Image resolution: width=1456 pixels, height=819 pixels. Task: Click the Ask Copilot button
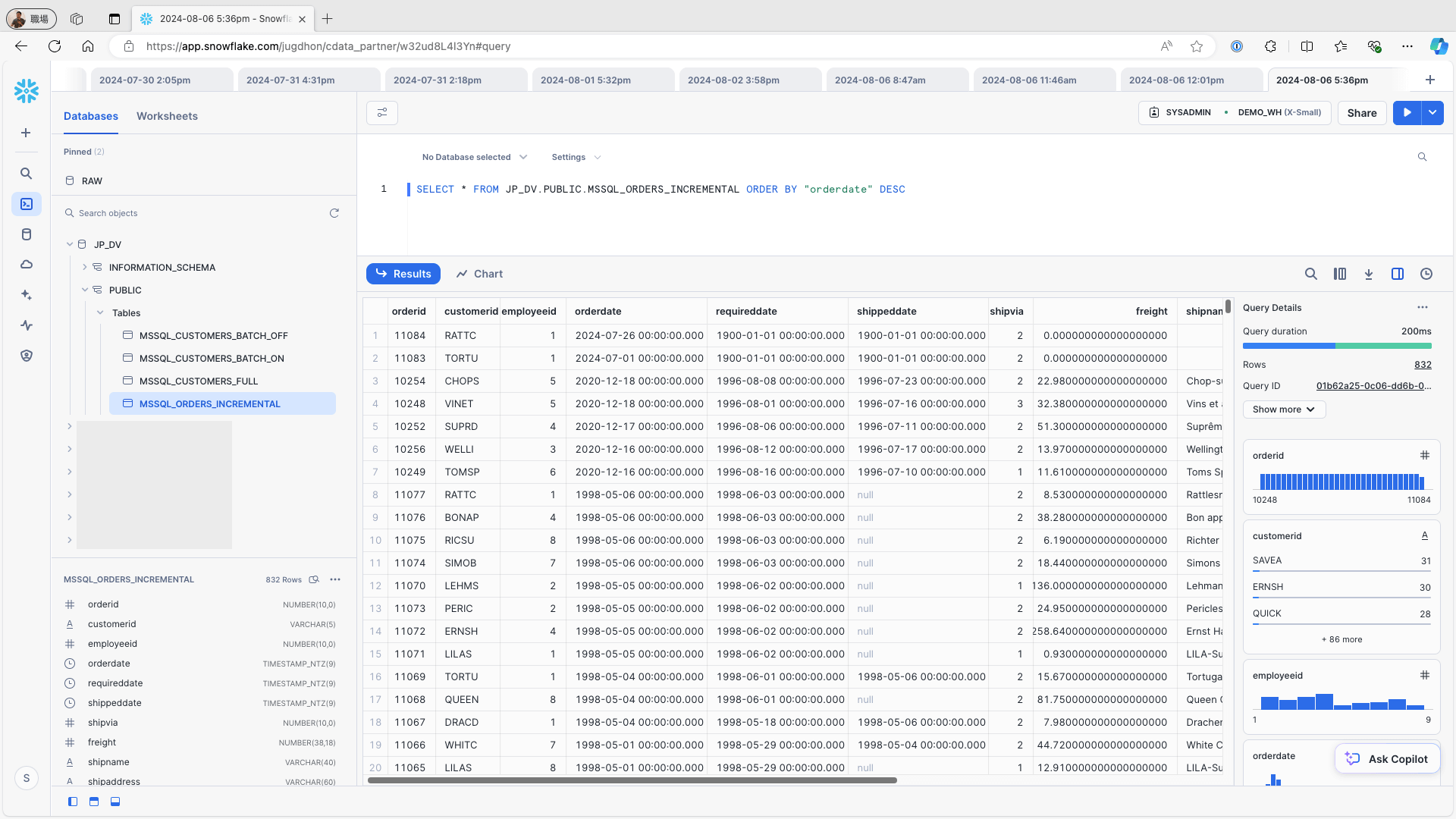1388,758
